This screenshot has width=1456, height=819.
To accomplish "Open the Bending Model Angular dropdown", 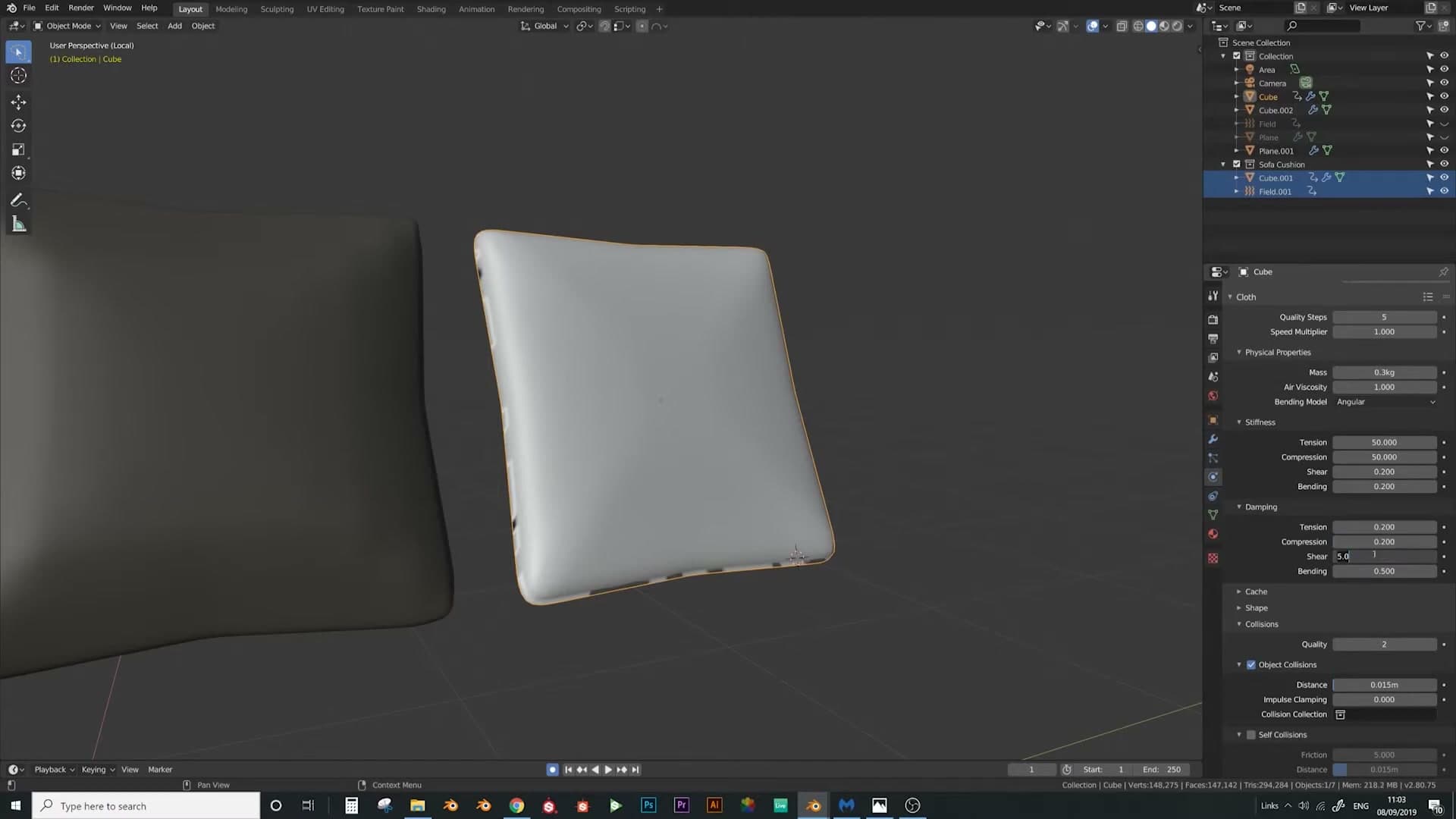I will point(1385,402).
